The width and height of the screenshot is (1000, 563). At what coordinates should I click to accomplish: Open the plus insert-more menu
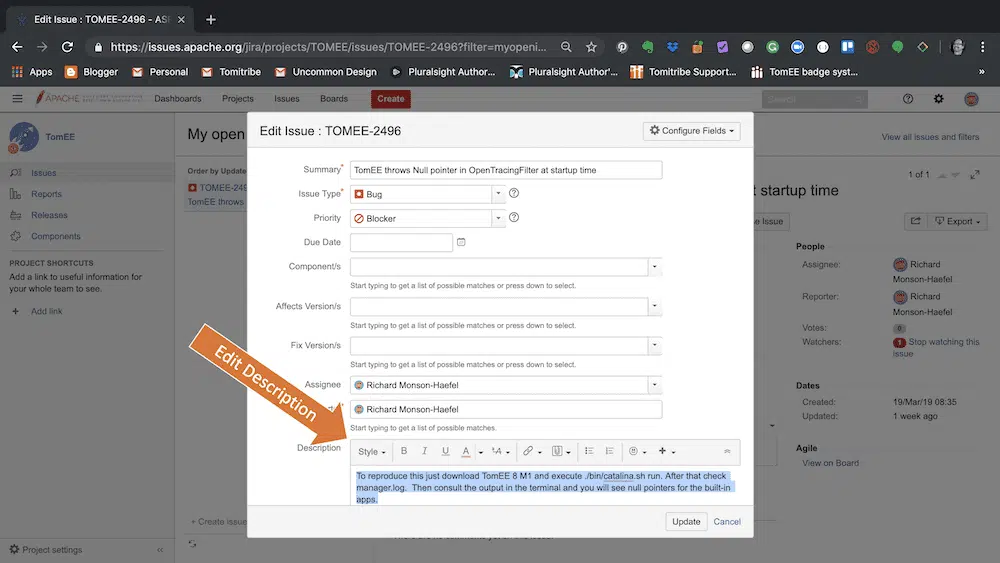coord(666,451)
